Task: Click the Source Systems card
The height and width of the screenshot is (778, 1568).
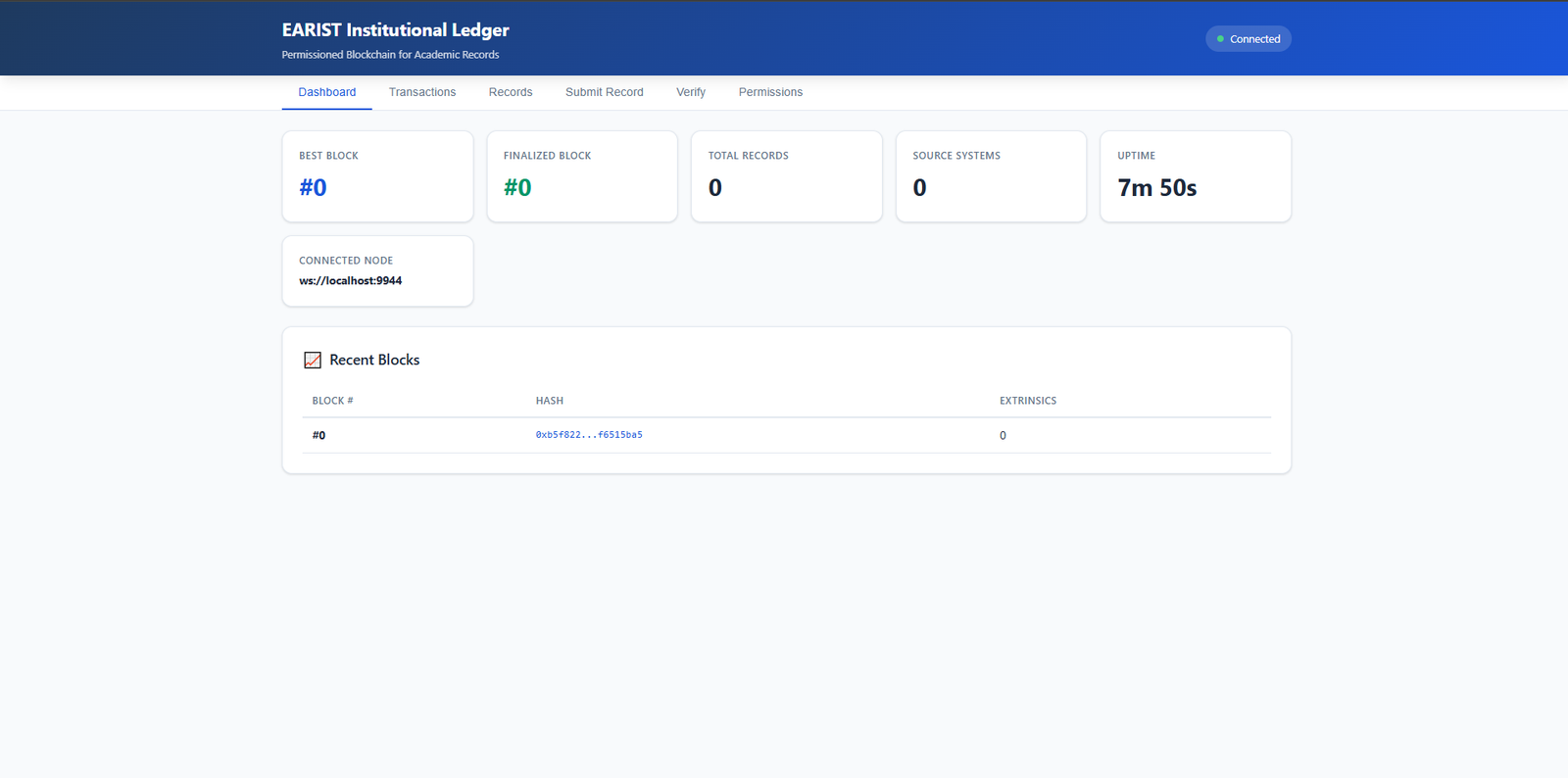Action: tap(991, 176)
